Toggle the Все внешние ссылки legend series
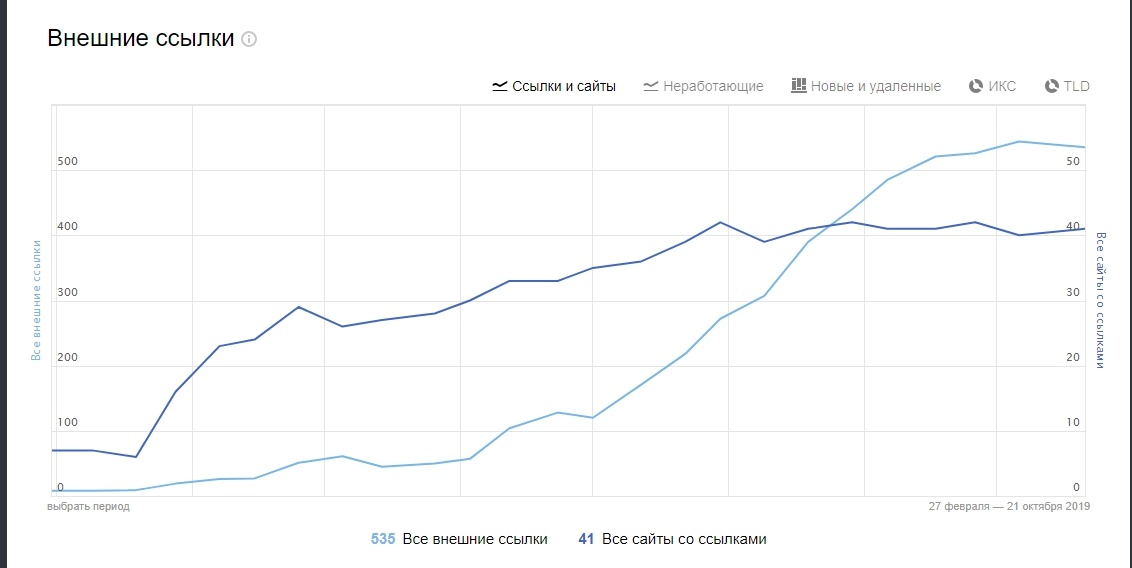 coord(475,539)
